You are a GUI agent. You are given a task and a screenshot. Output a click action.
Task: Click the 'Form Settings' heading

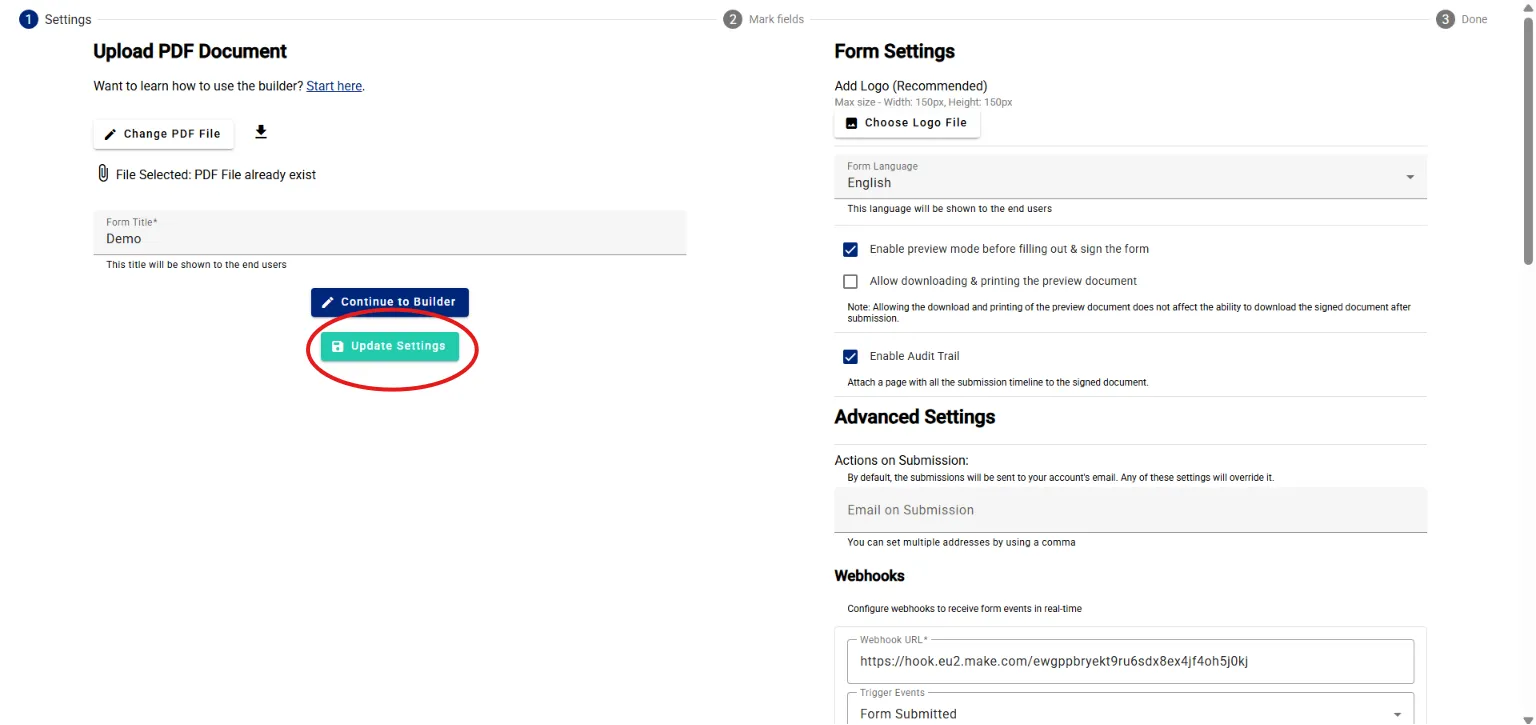coord(895,51)
